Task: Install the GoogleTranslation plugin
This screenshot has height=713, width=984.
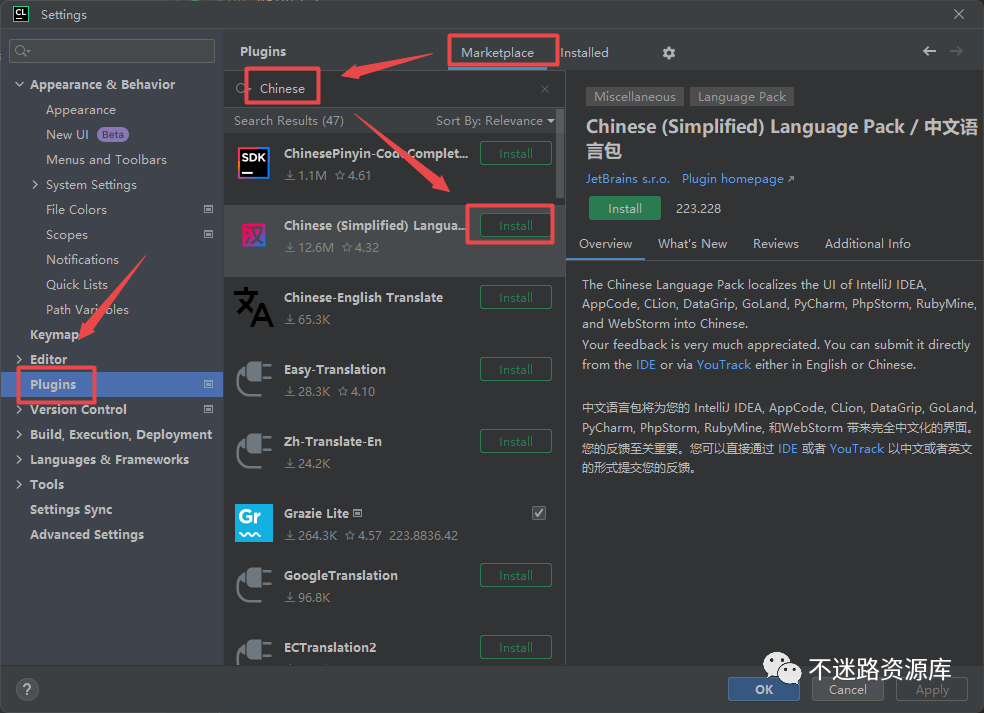Action: [516, 576]
